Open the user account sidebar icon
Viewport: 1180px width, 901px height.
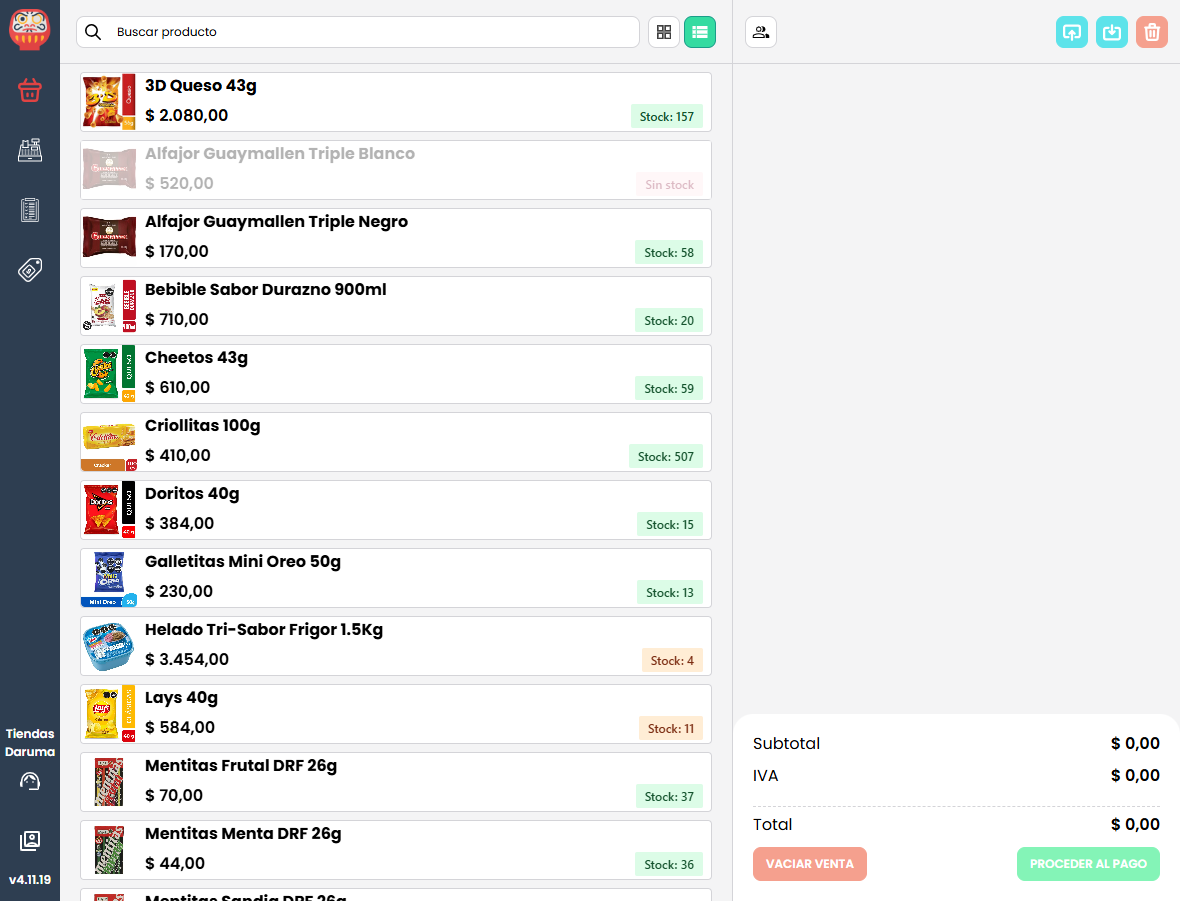click(29, 841)
